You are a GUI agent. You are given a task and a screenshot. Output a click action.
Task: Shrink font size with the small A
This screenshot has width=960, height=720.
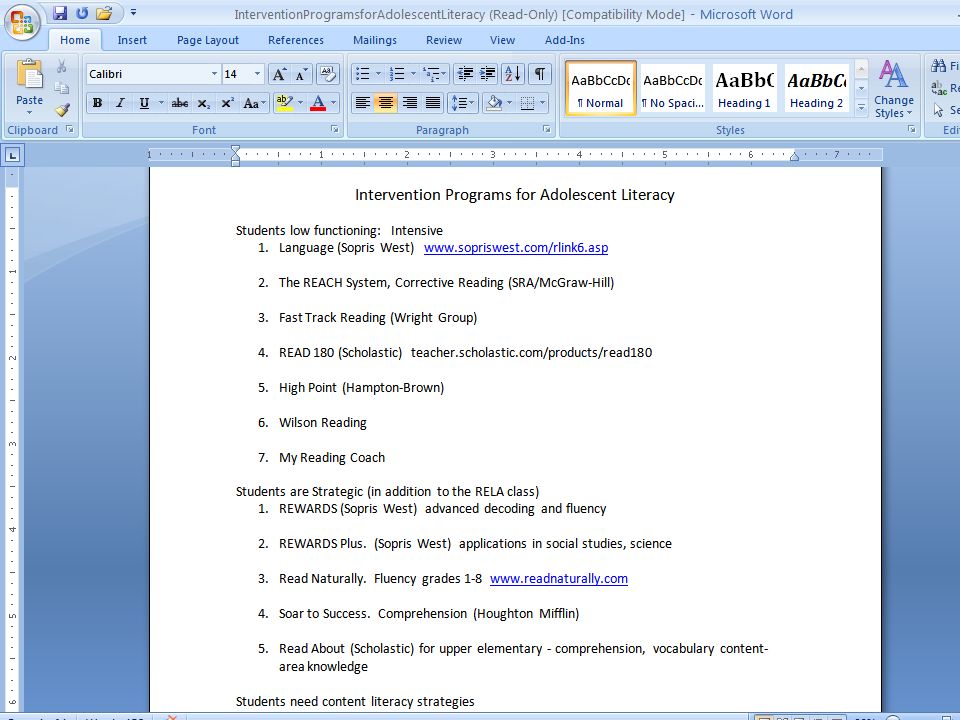301,74
